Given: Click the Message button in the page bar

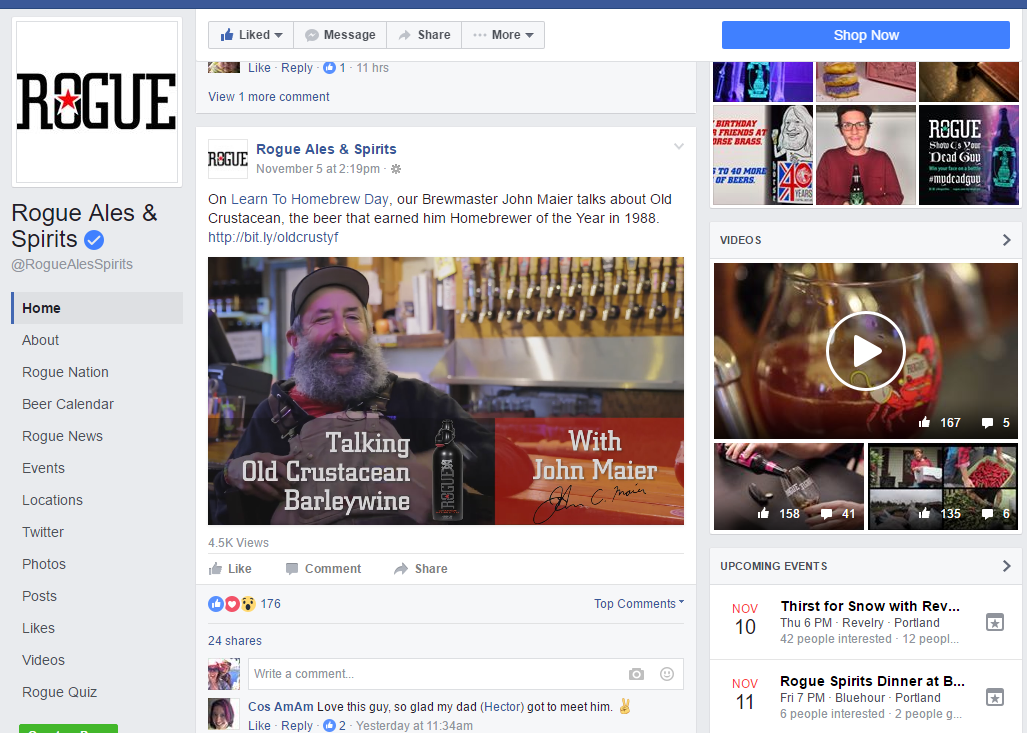Looking at the screenshot, I should tap(340, 35).
